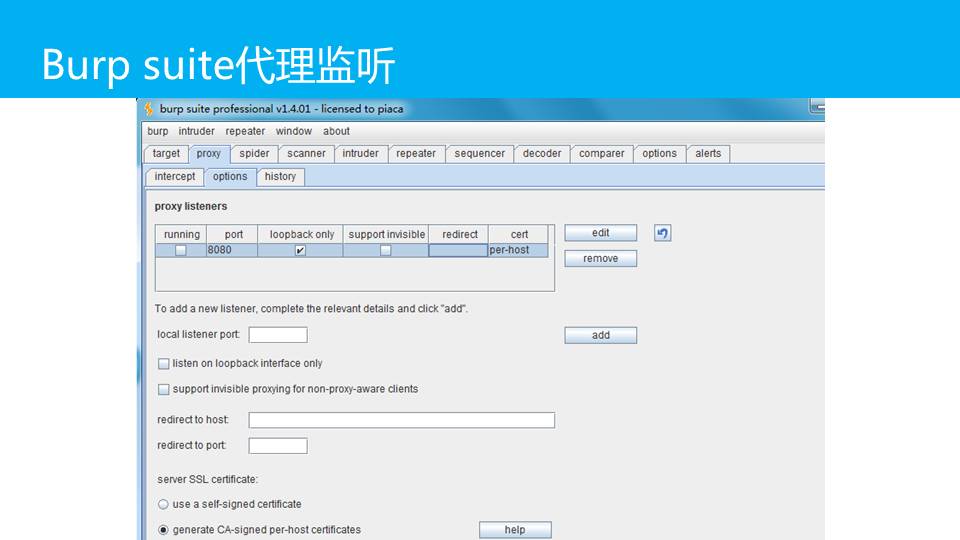Click the Burp Suite logo in title bar
The height and width of the screenshot is (540, 960).
click(x=149, y=109)
